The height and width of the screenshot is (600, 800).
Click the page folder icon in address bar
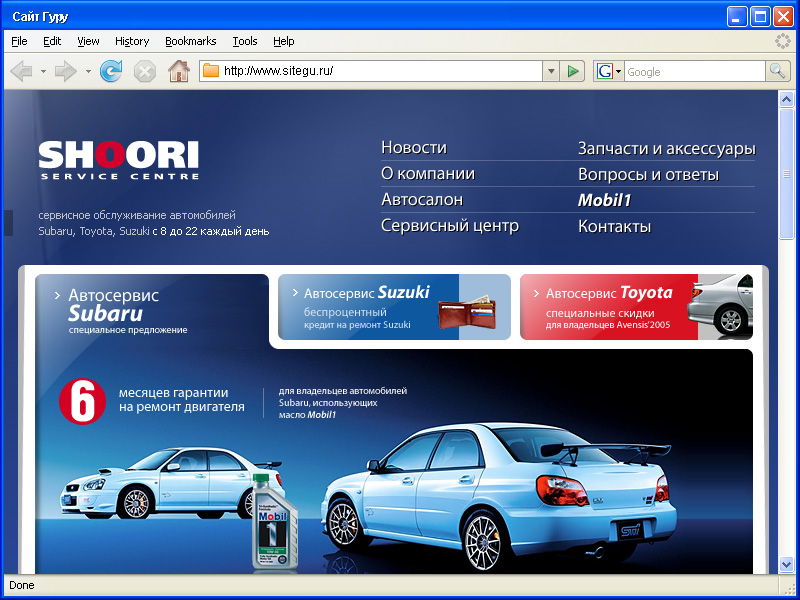(x=211, y=71)
